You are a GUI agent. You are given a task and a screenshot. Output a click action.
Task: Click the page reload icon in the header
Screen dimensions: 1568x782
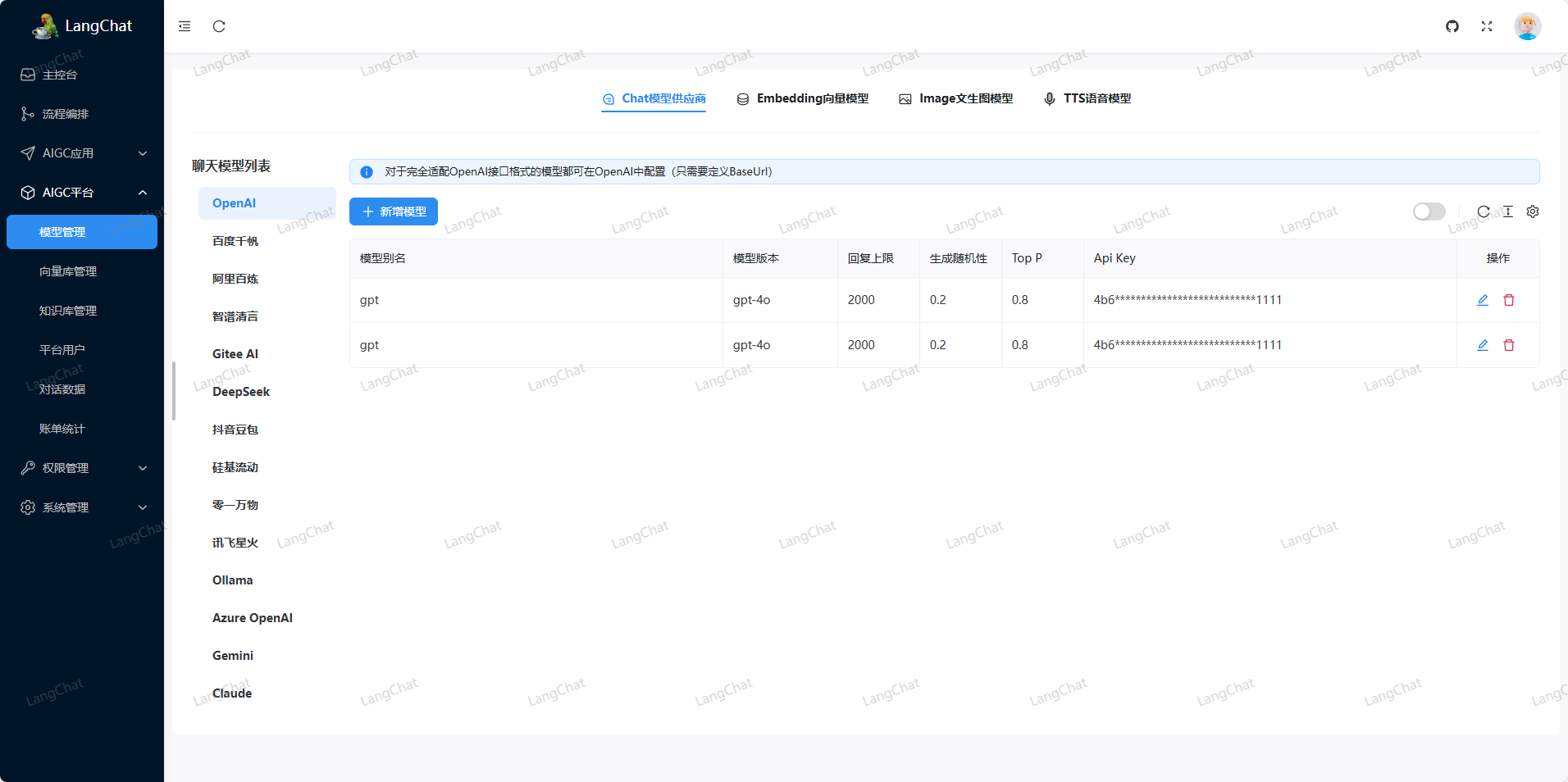pos(219,26)
